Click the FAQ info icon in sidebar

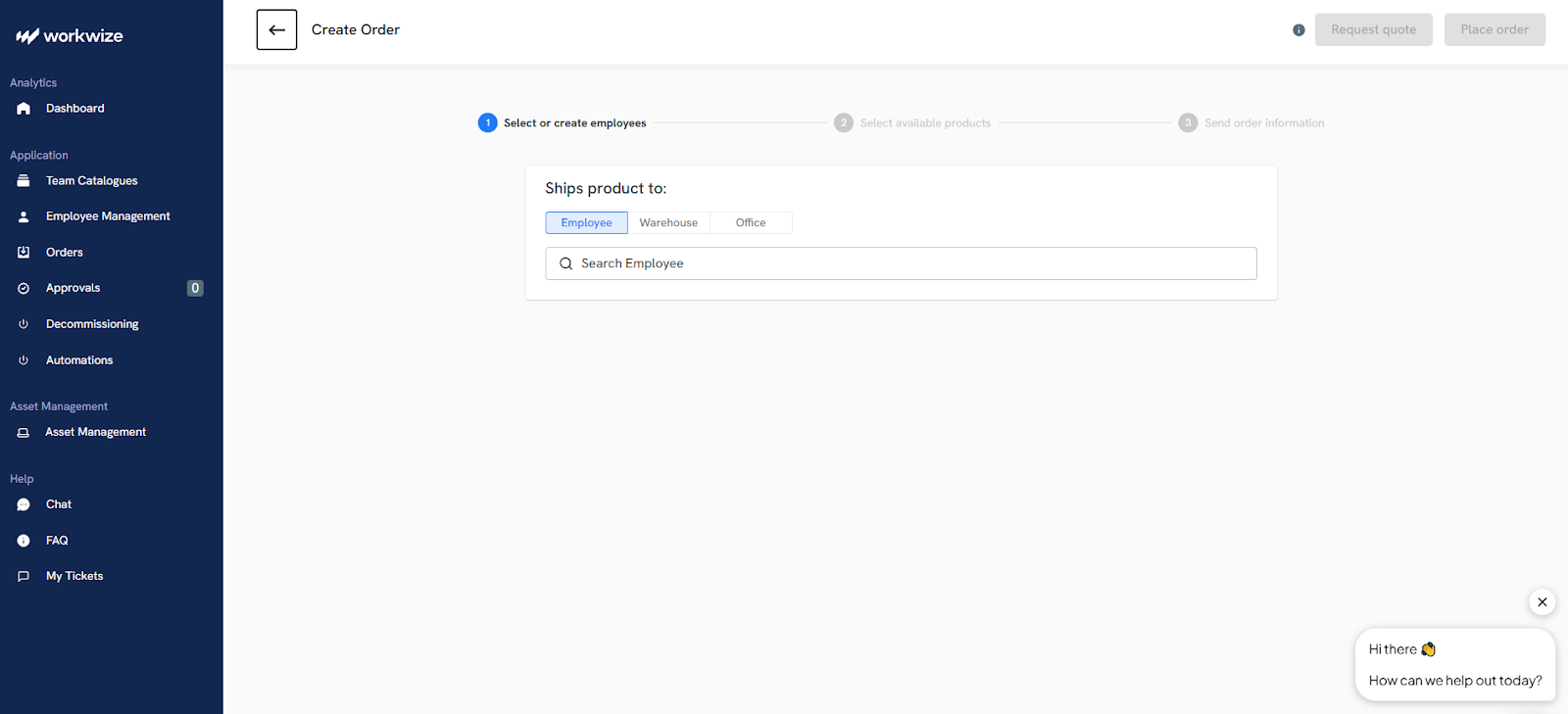coord(24,541)
